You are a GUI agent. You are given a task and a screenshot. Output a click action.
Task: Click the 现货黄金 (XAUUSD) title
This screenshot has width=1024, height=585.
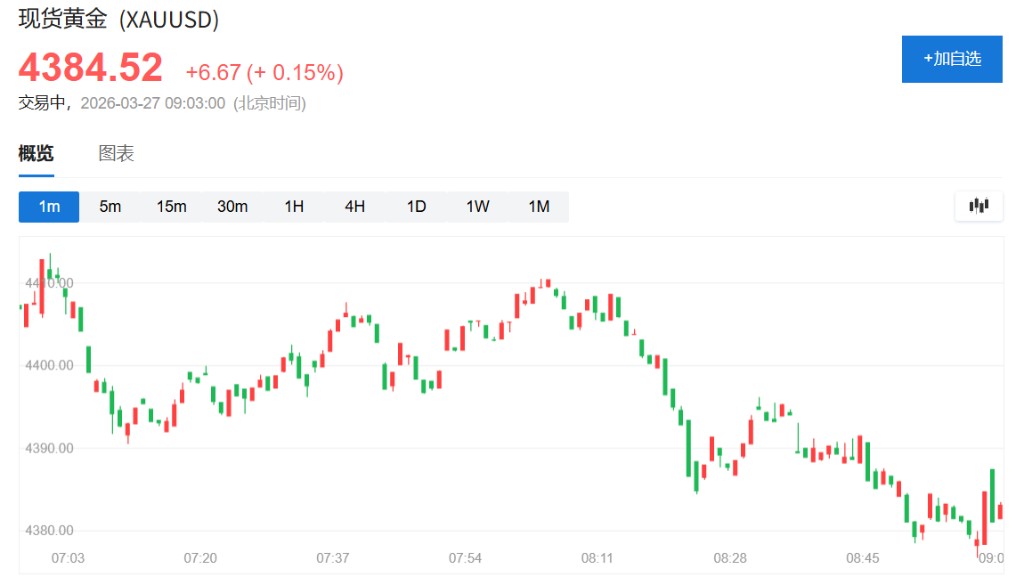click(x=119, y=19)
